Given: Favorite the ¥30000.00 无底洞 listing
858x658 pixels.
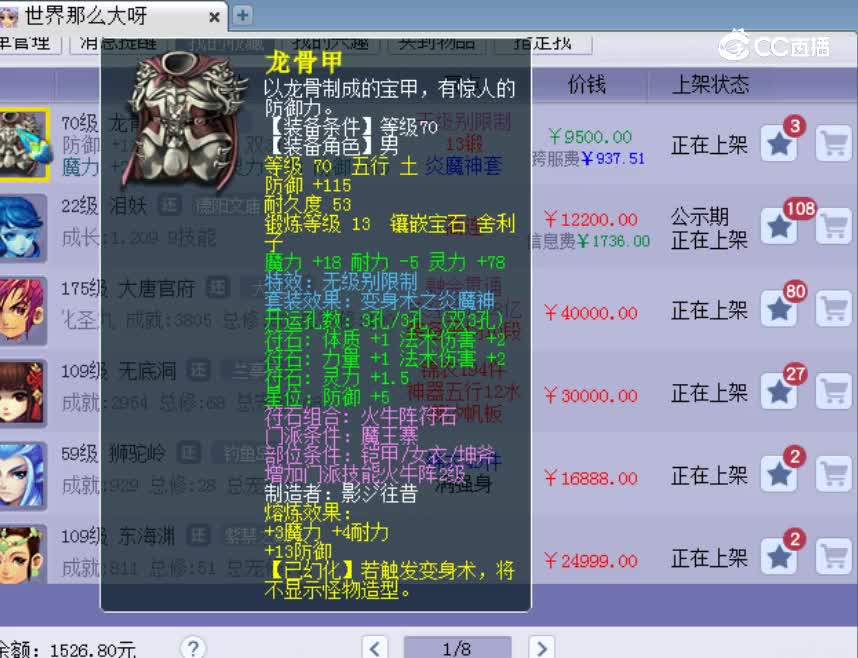Looking at the screenshot, I should coord(779,392).
